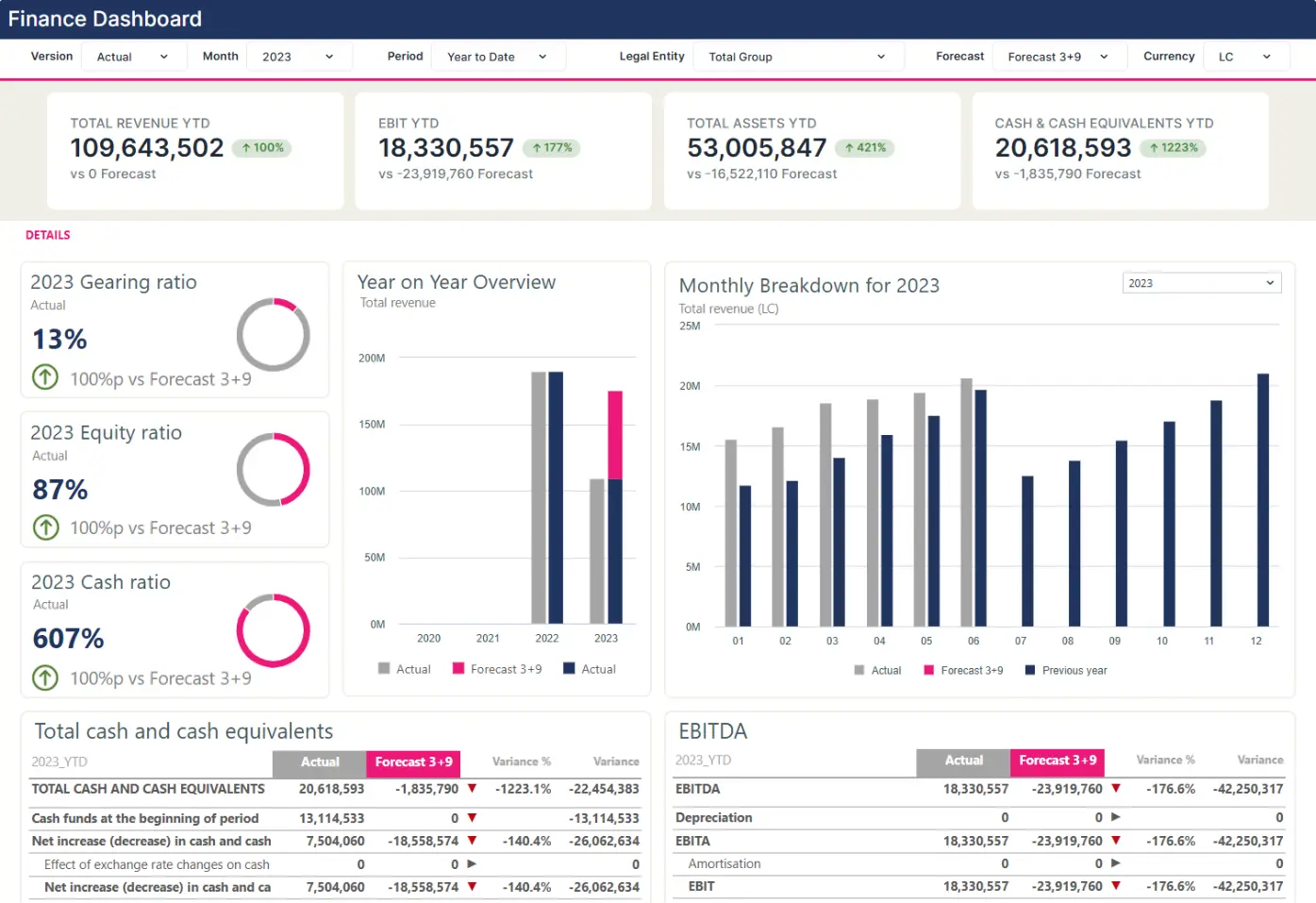Viewport: 1316px width, 903px height.
Task: Select the Actual column header in cash table
Action: (x=320, y=762)
